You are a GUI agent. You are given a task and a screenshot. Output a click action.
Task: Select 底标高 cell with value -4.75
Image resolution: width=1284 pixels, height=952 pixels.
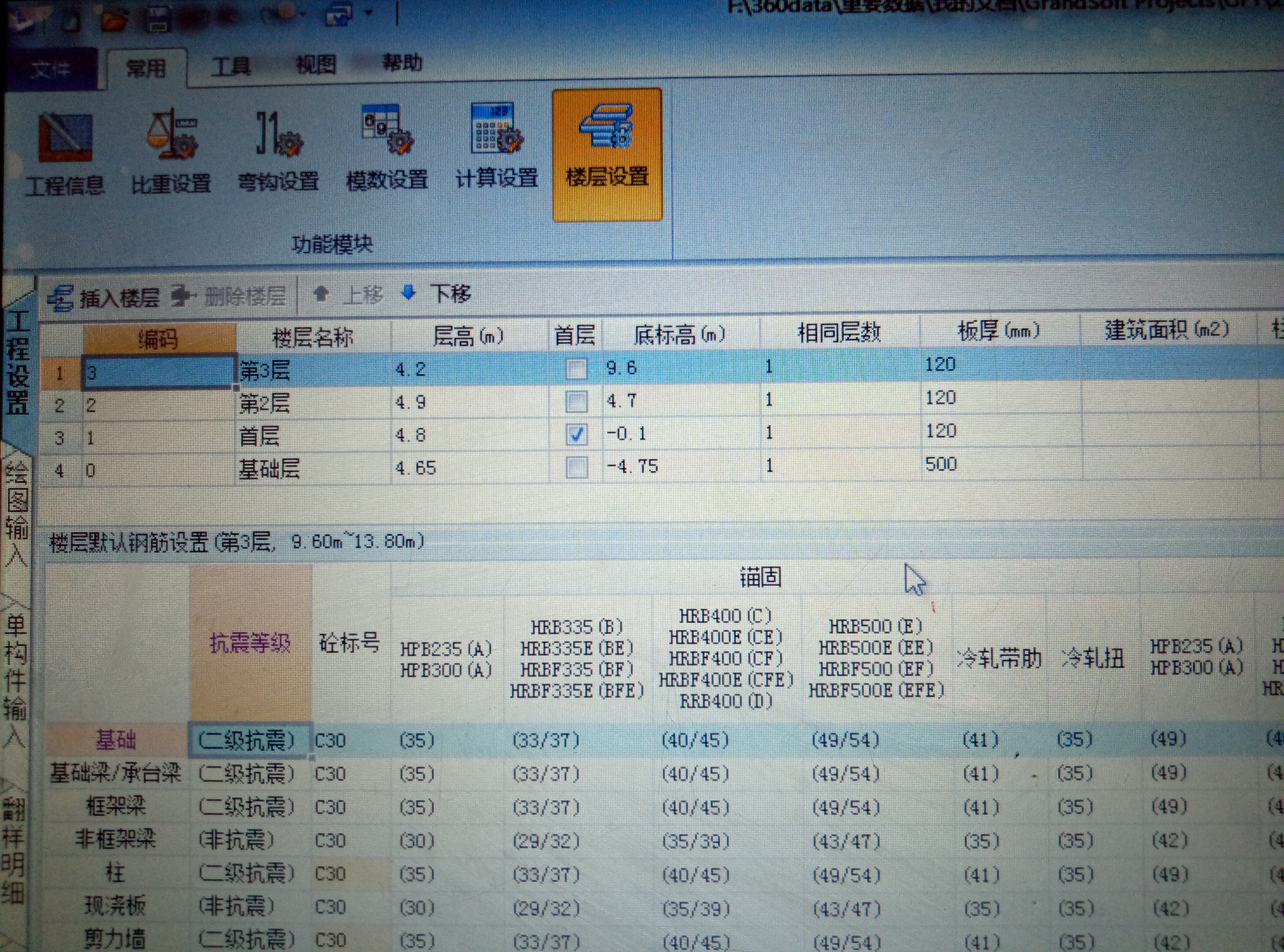(x=681, y=466)
